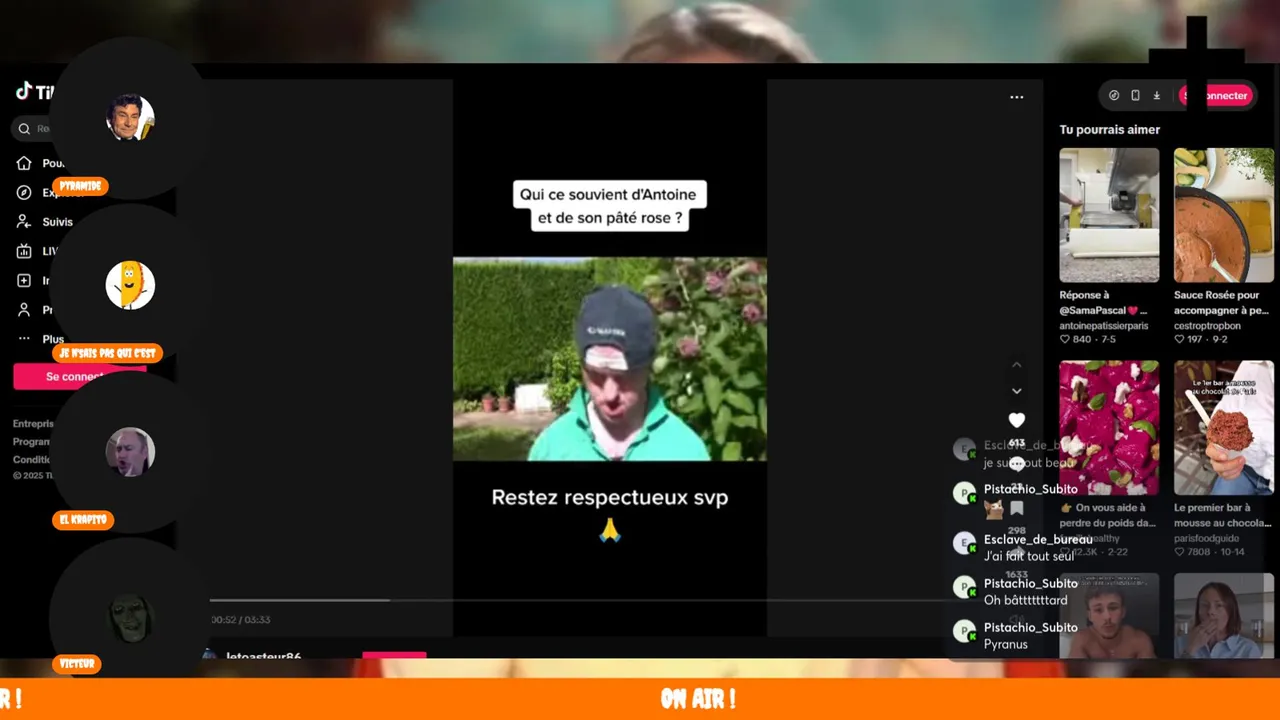Open the 'Programme' footer link
This screenshot has width=1280, height=720.
point(32,442)
